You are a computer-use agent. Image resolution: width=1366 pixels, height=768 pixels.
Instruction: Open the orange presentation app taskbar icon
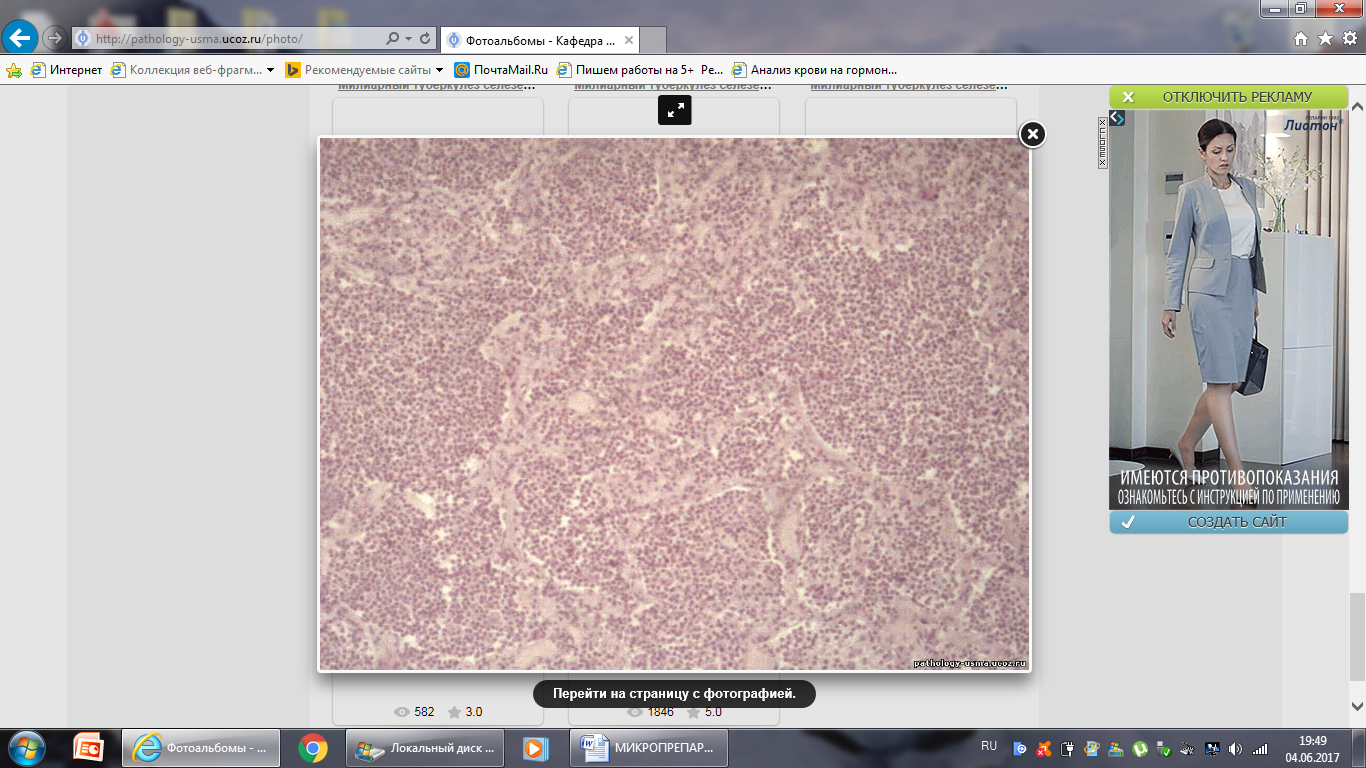(x=88, y=747)
